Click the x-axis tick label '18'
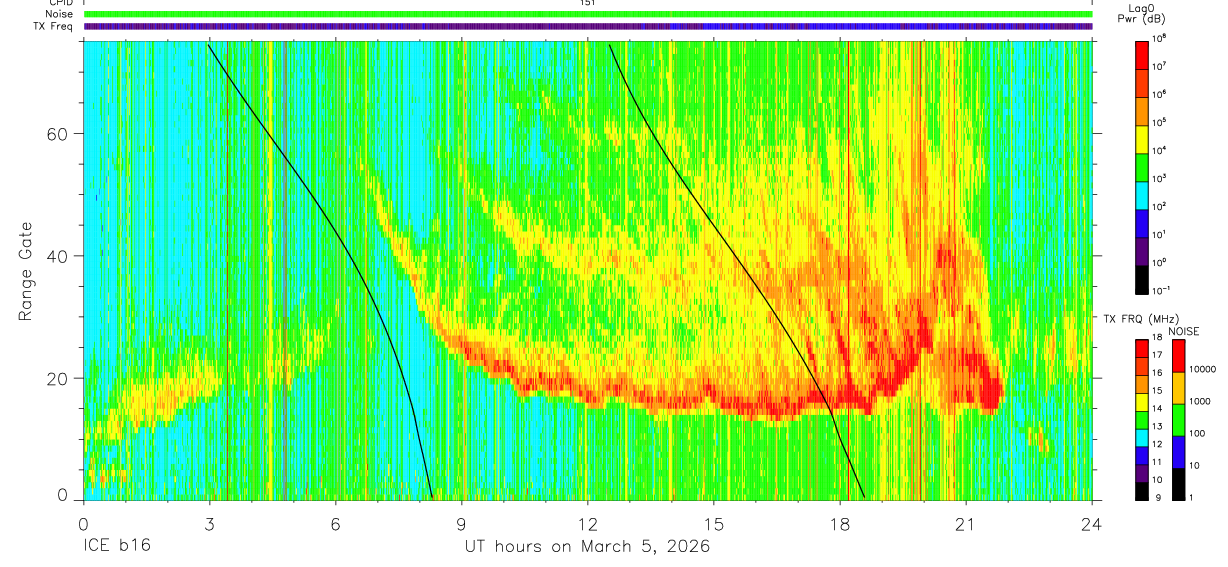This screenshot has height=567, width=1228. click(840, 523)
